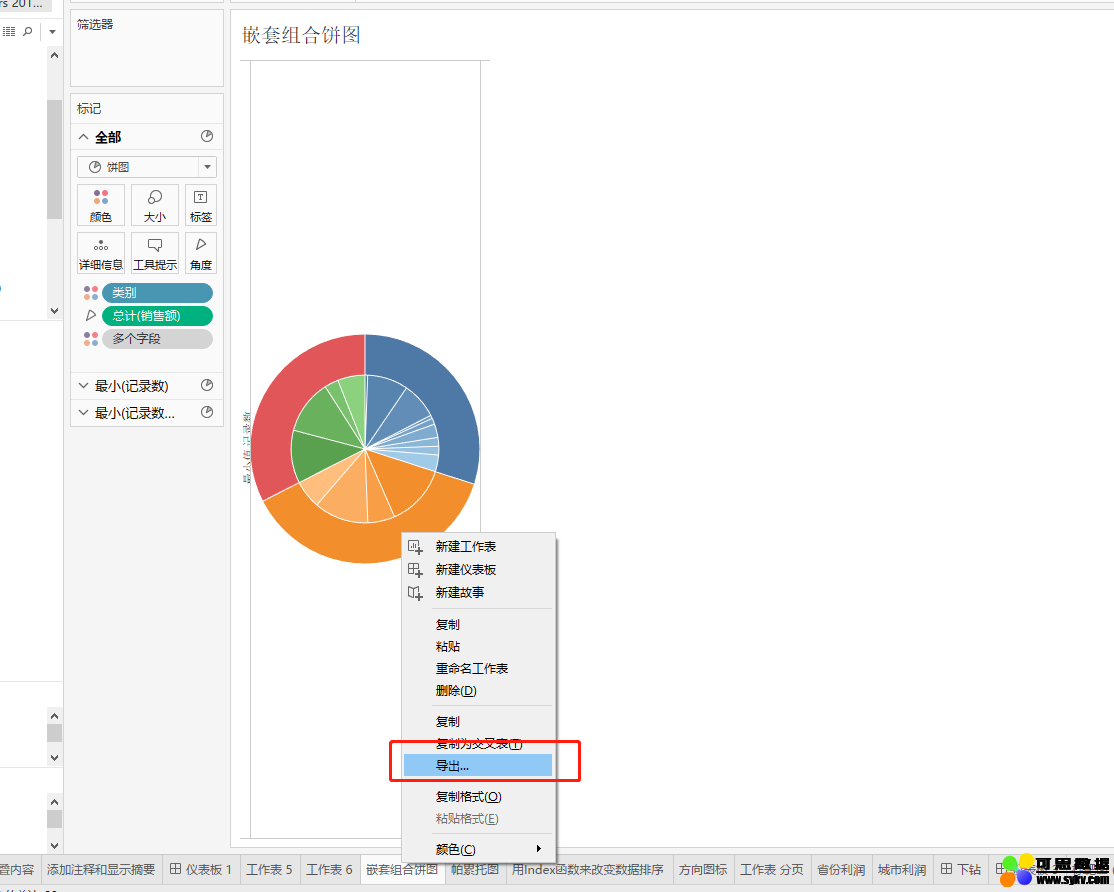Open the 颜色 color marks card
The width and height of the screenshot is (1114, 892).
[x=101, y=205]
